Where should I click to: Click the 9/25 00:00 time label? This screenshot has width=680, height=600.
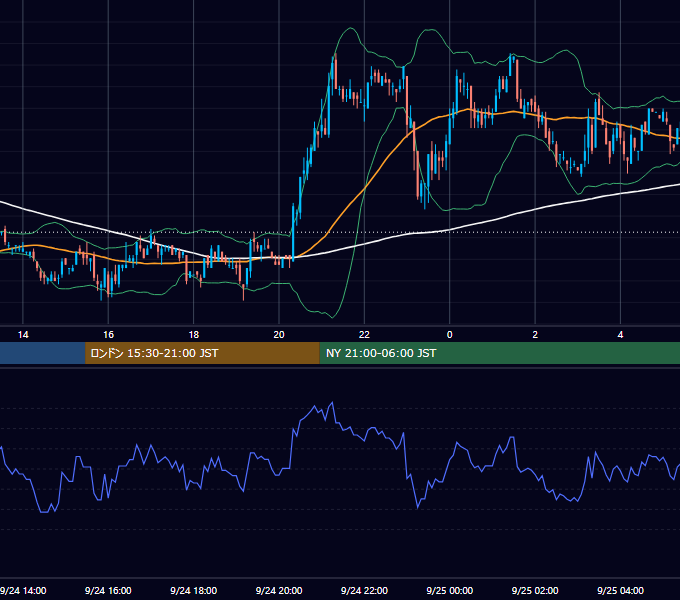click(x=450, y=590)
